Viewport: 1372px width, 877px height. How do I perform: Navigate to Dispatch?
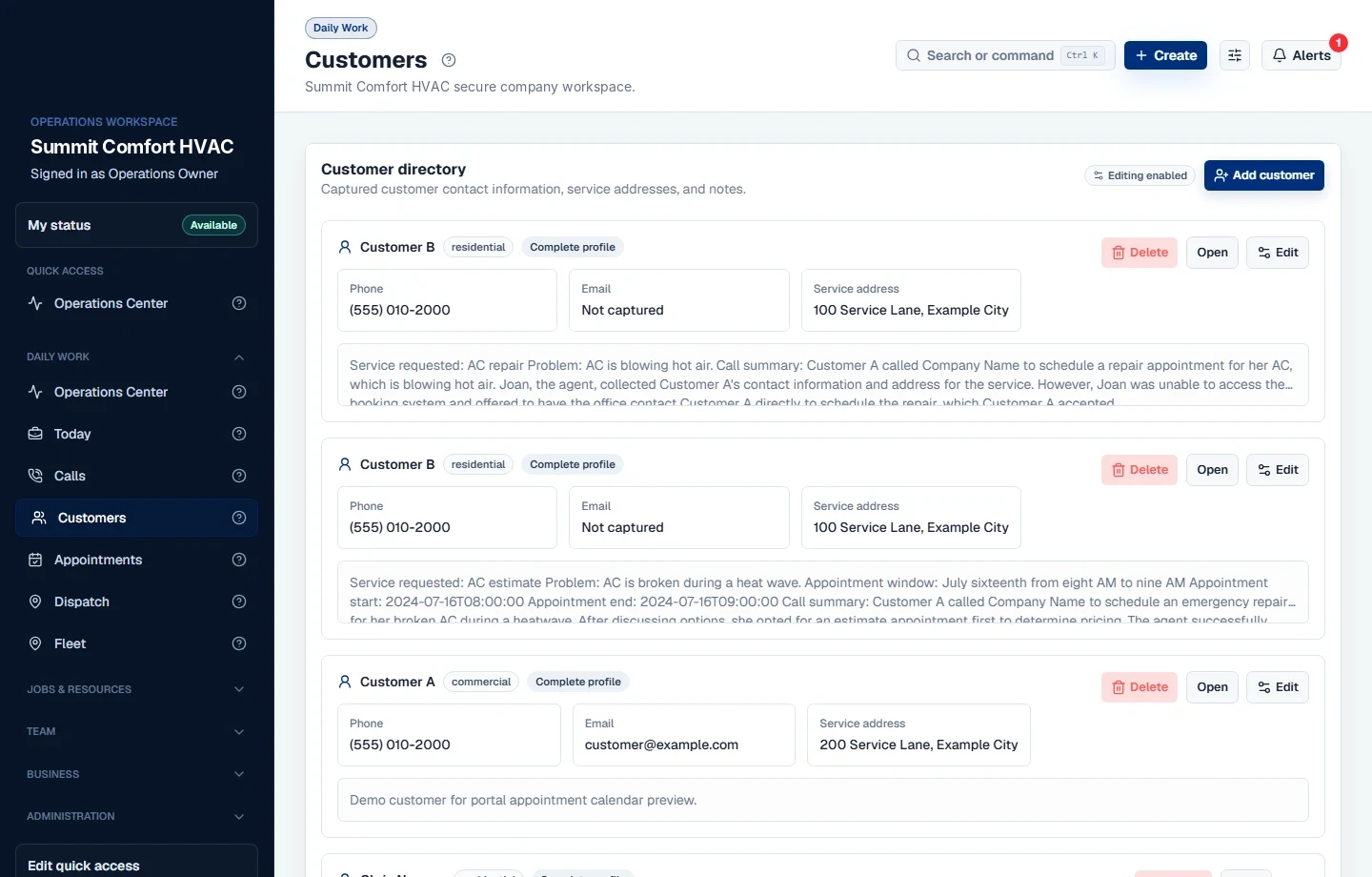point(82,602)
